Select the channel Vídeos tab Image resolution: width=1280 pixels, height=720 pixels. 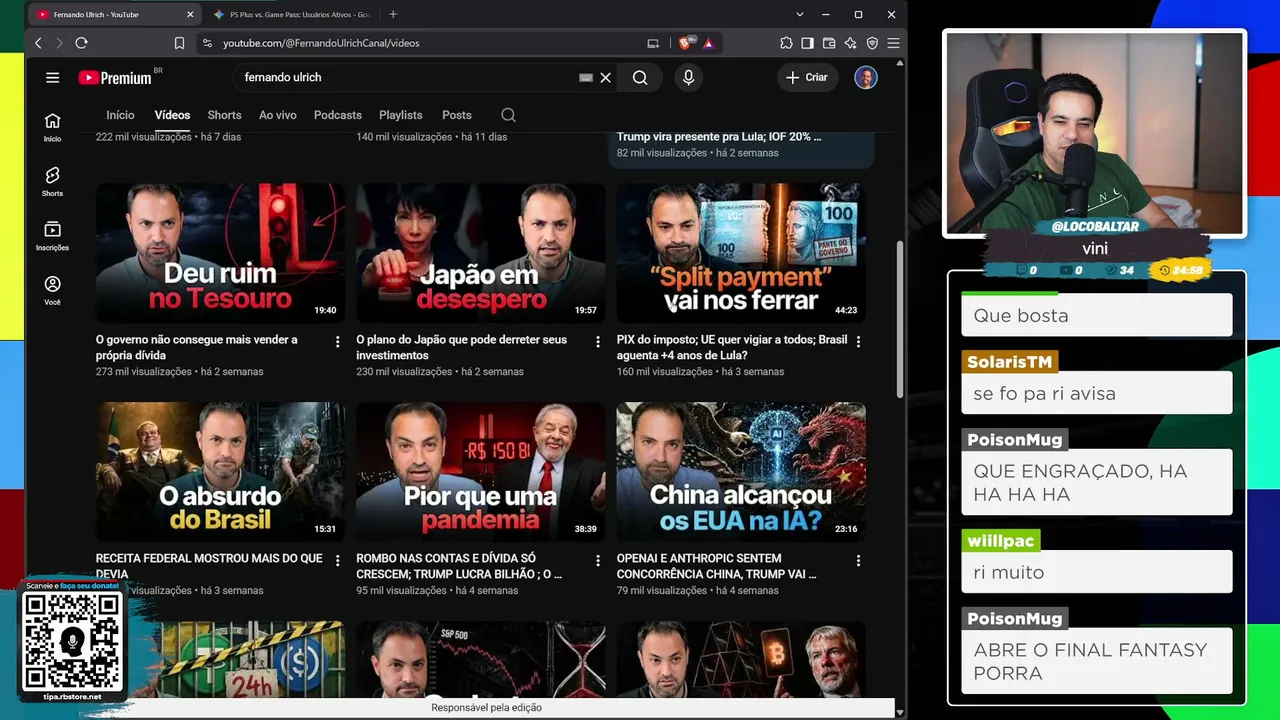click(172, 115)
